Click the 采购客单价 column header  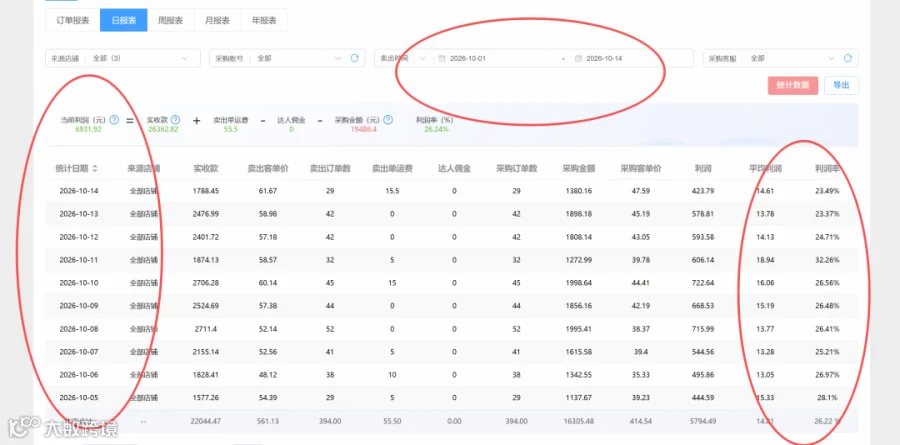[641, 169]
